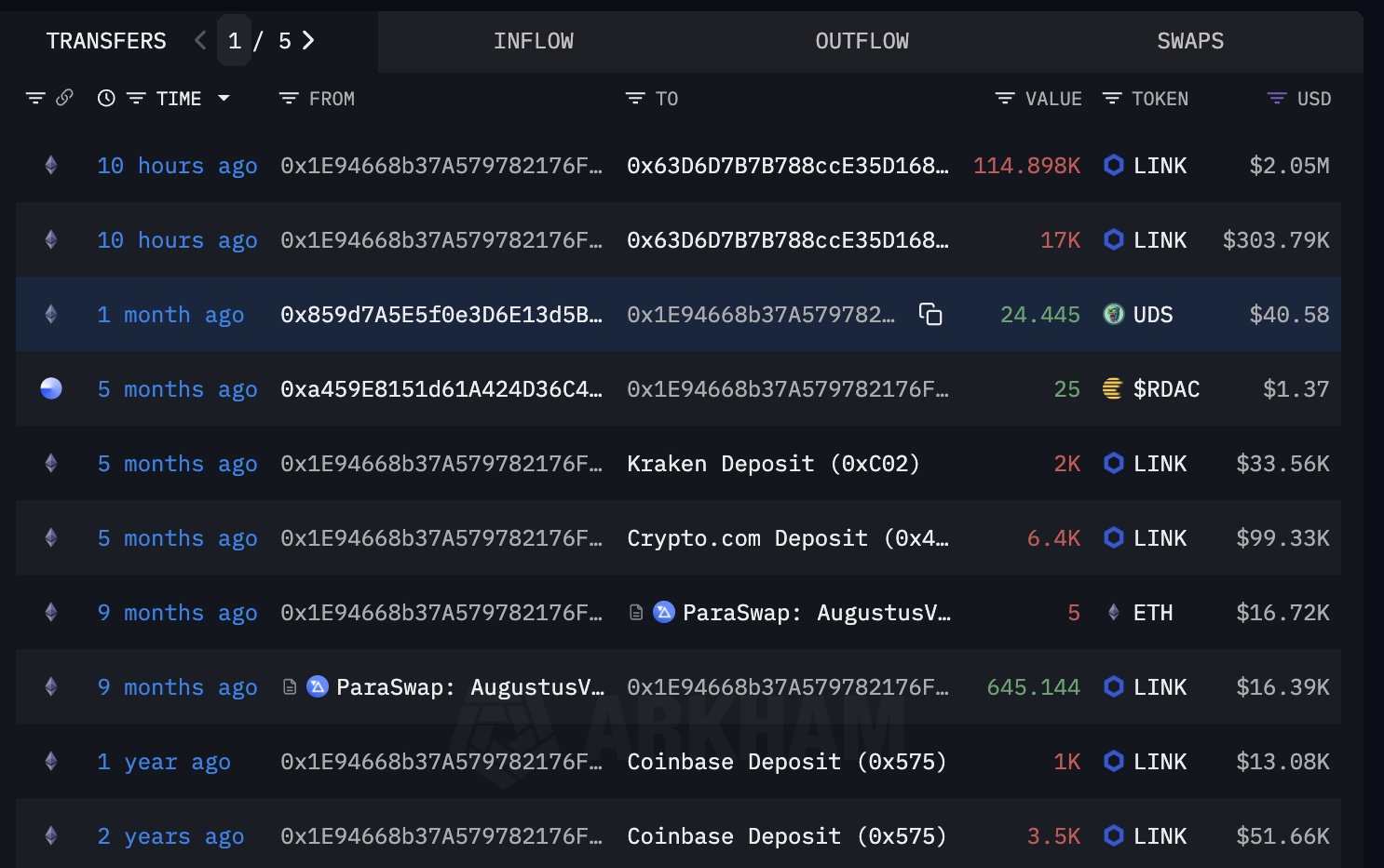
Task: Click the clock icon beside TIME header
Action: [x=106, y=99]
